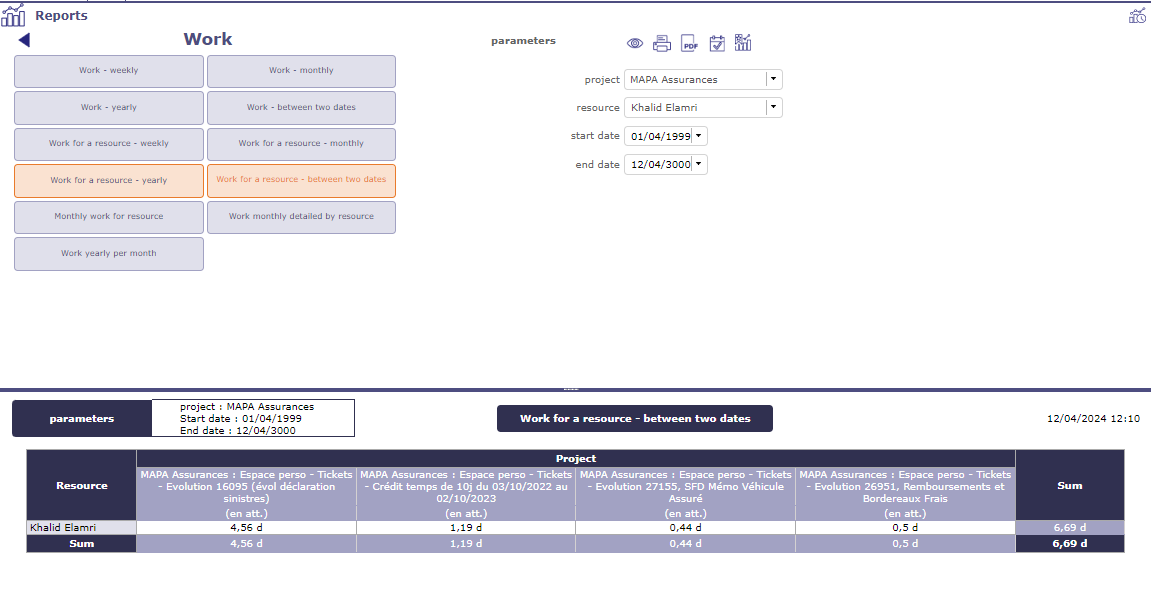Open the end date picker arrow
This screenshot has height=603, width=1151.
click(x=698, y=164)
